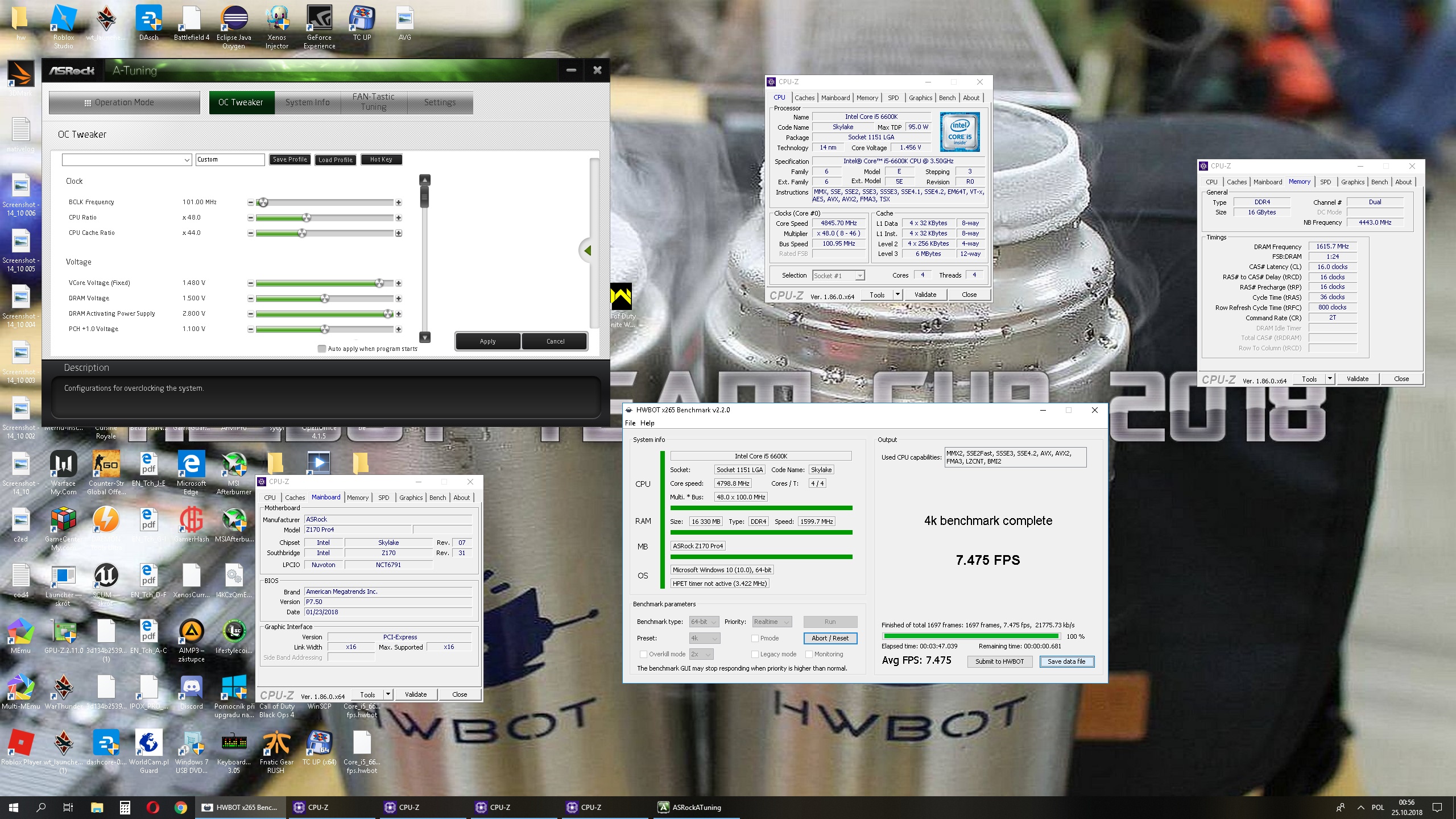
Task: Open Calculator from taskbar
Action: tap(125, 807)
